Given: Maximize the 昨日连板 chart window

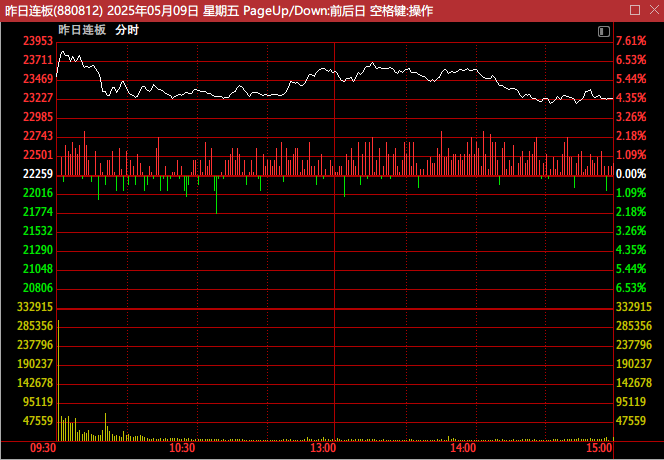Looking at the screenshot, I should pos(635,10).
